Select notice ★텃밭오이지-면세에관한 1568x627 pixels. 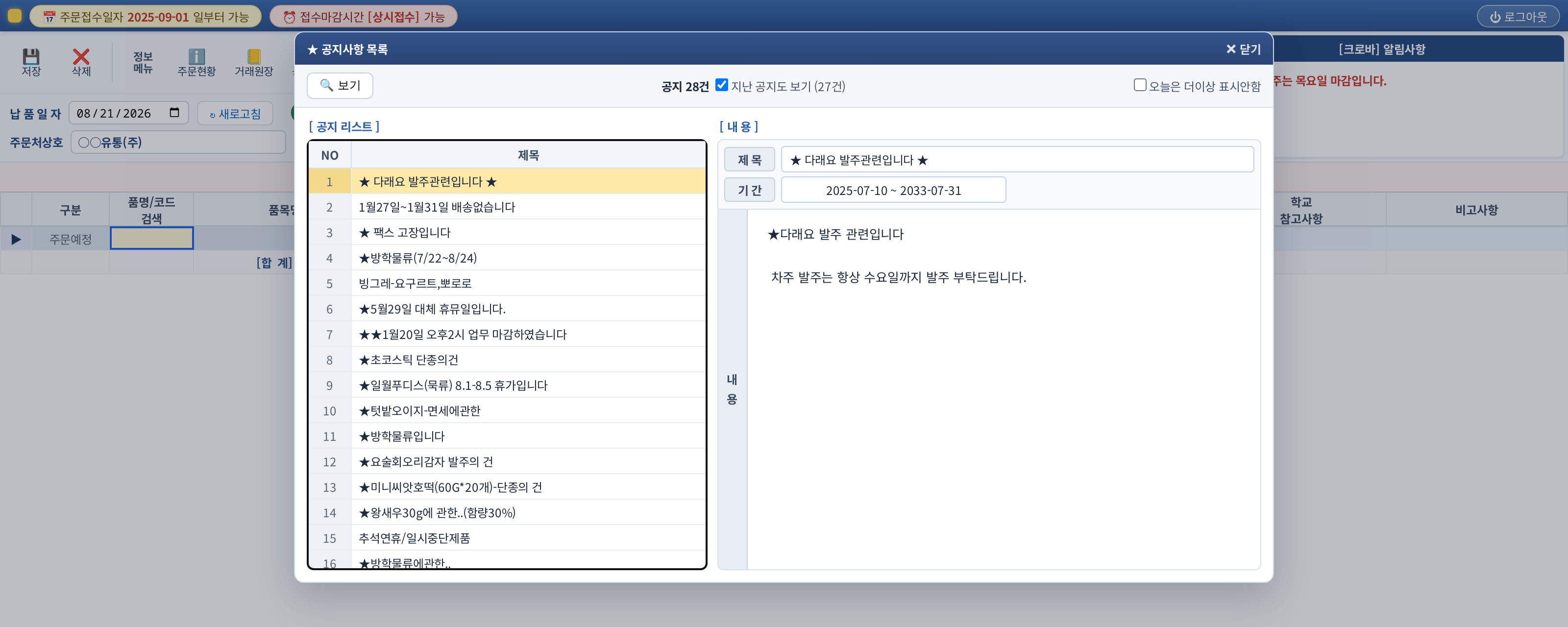coord(507,411)
